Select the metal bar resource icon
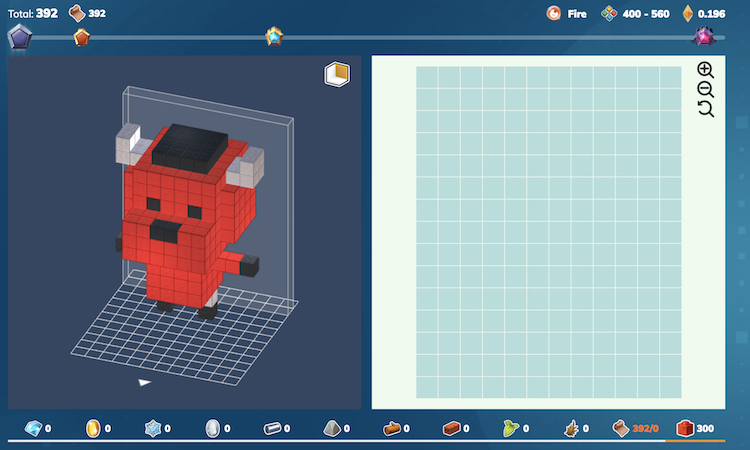Screen dimensions: 750x450 [x=272, y=428]
